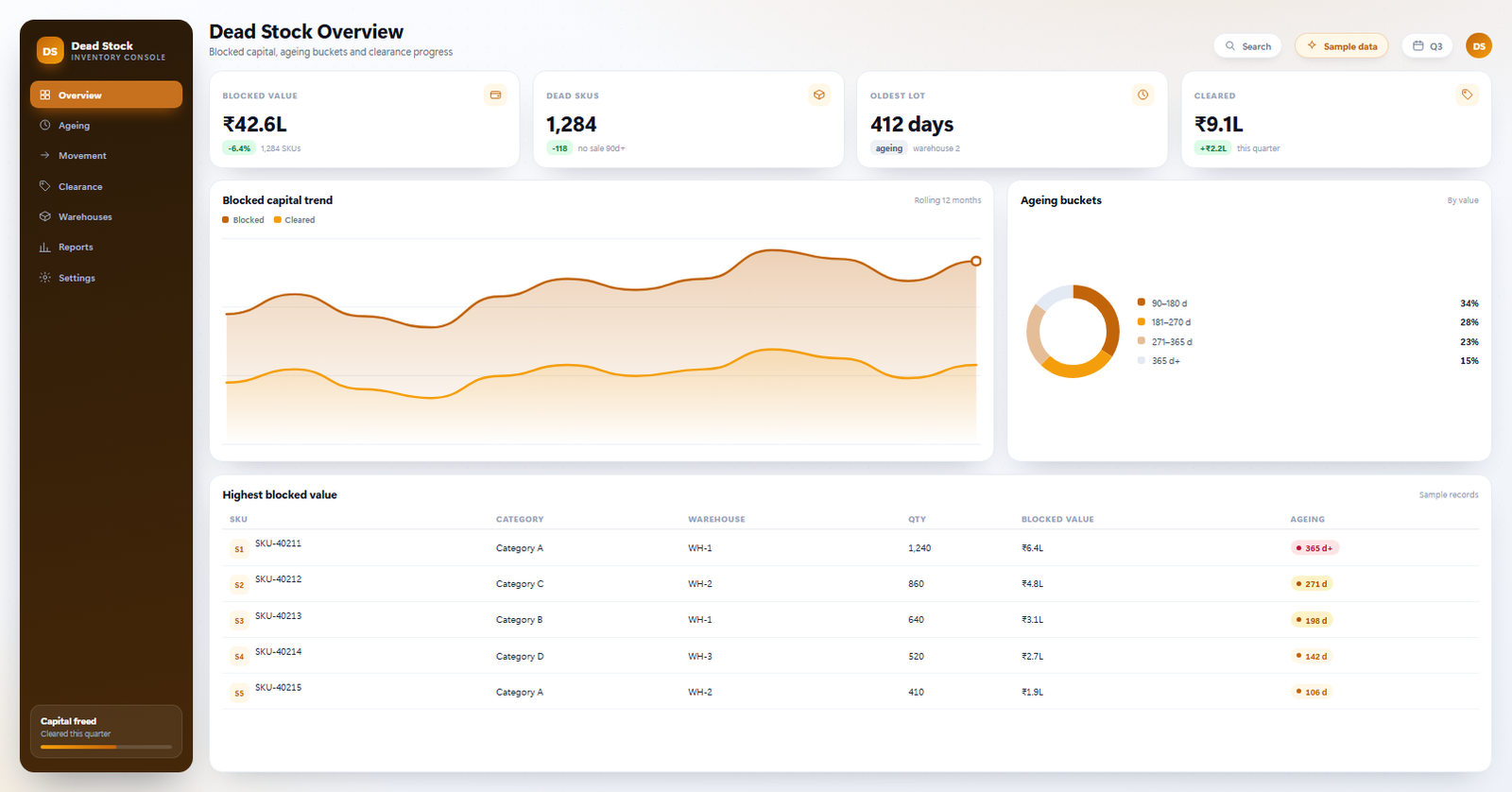
Task: Sort by the Blocked Value column header
Action: (x=1057, y=519)
